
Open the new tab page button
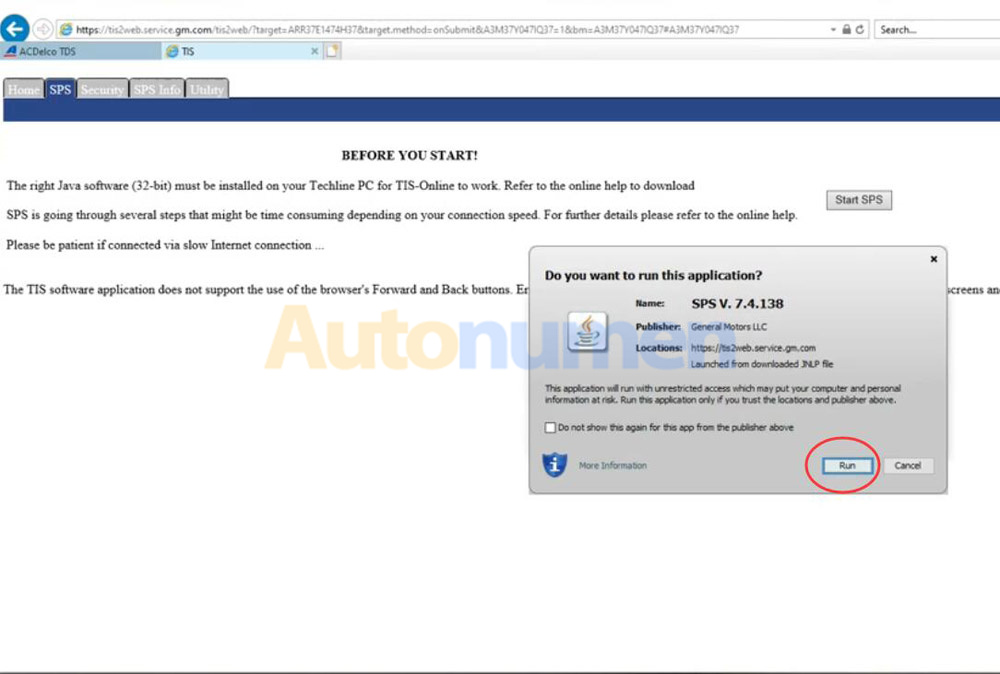[334, 51]
